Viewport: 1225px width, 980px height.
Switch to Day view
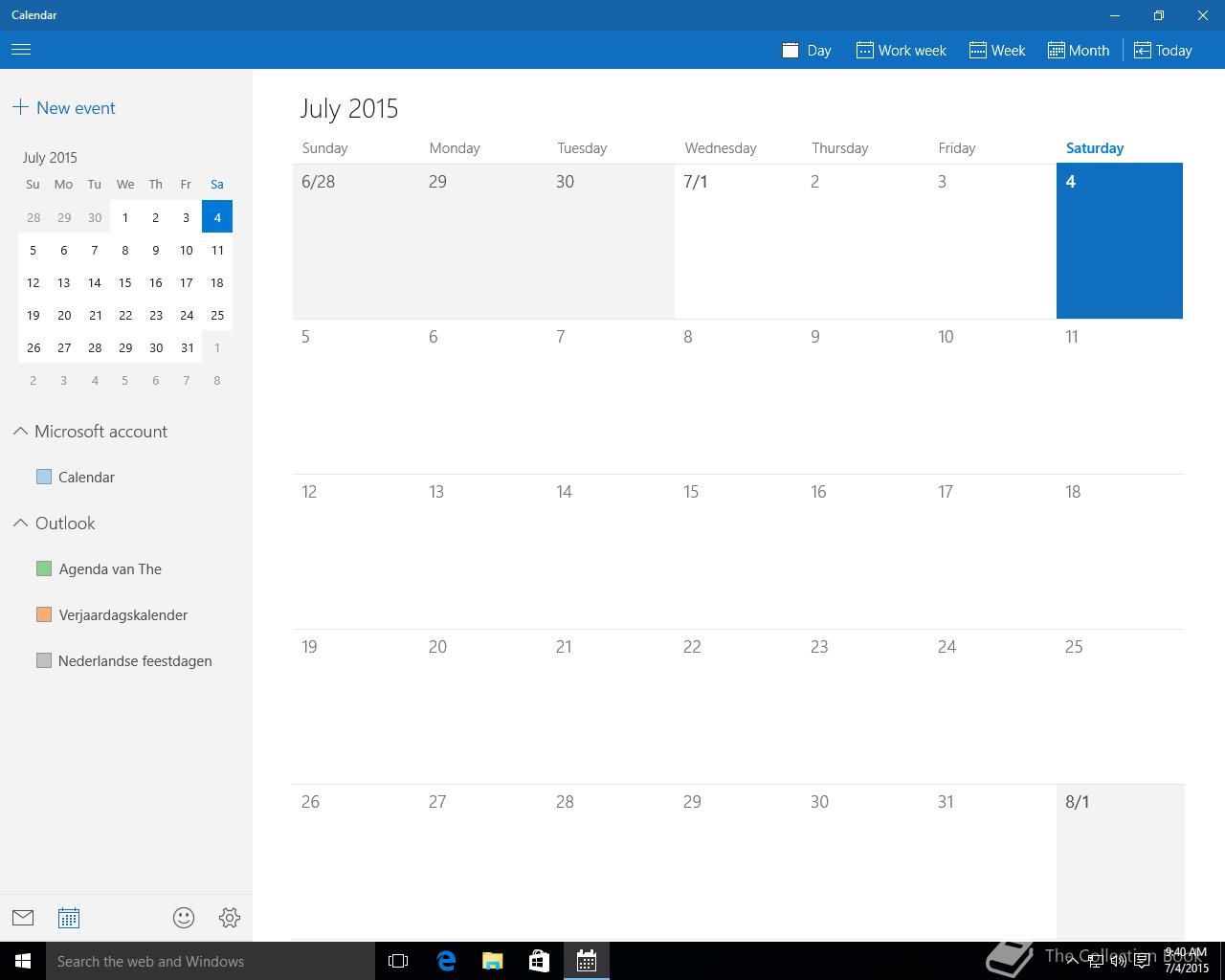coord(807,50)
